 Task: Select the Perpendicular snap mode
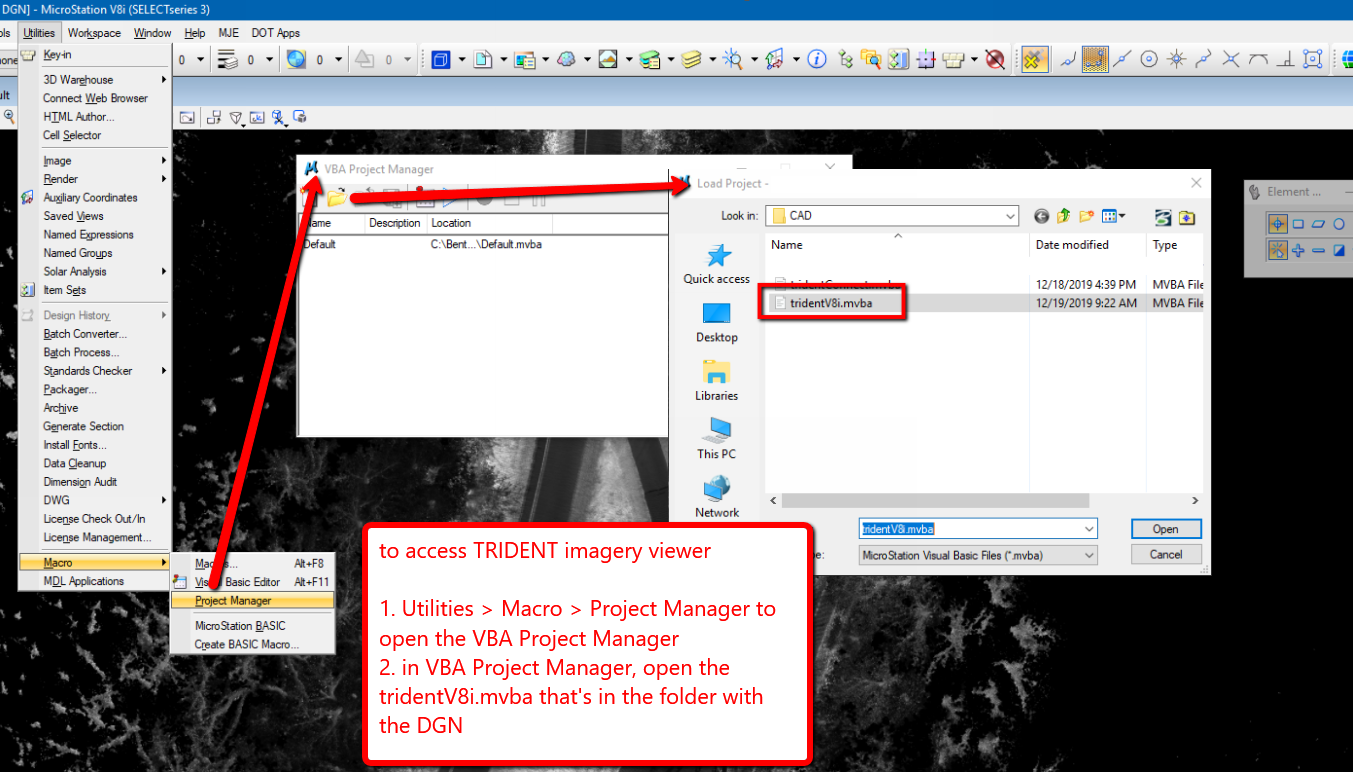[x=1286, y=60]
